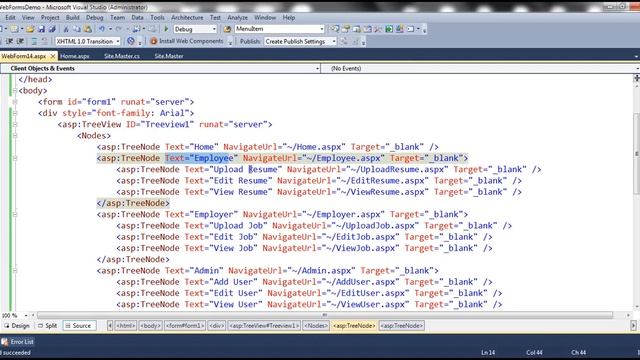
Task: Select the <html> tag in navigator
Action: [x=125, y=326]
